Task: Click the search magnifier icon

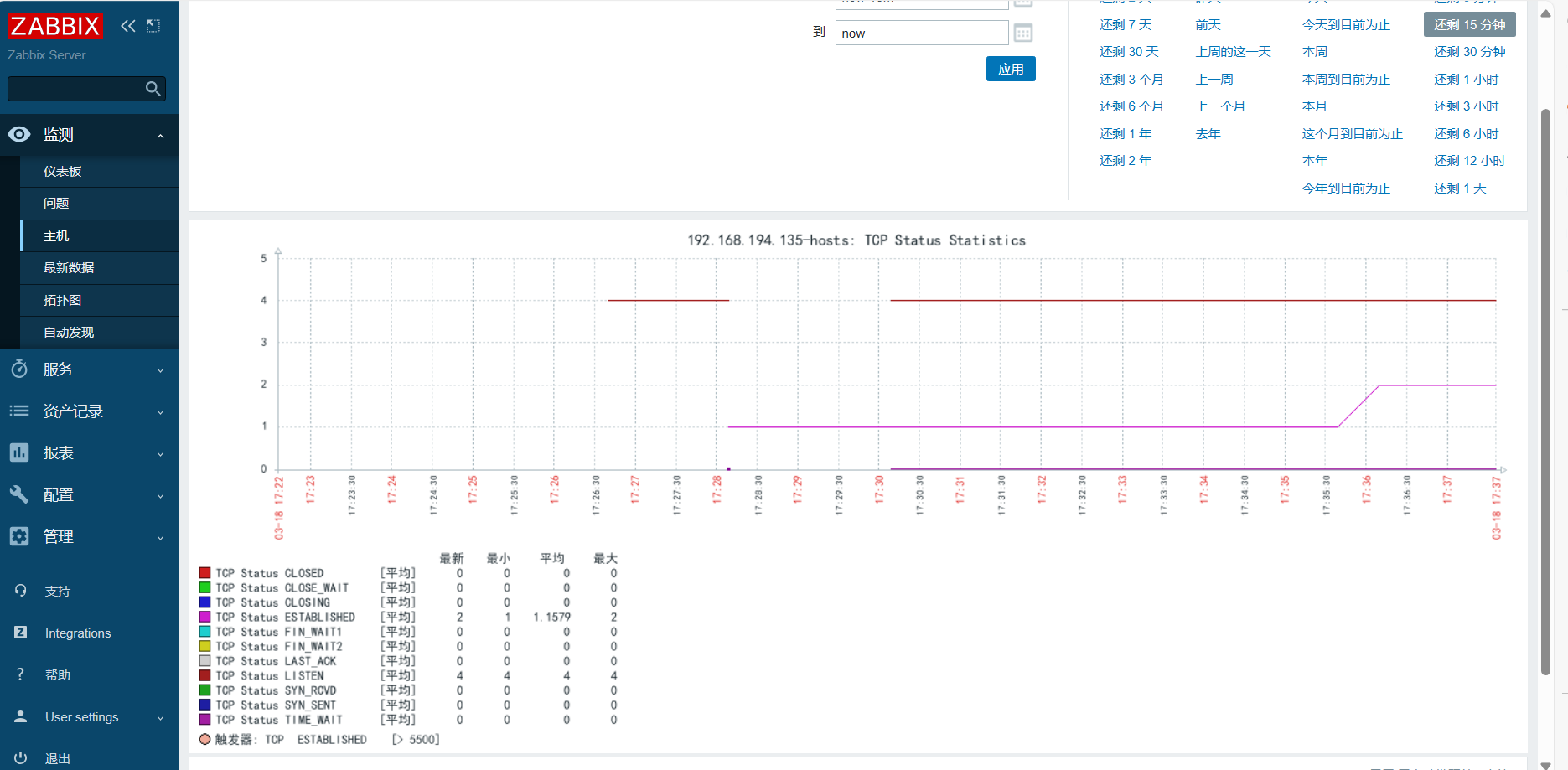Action: pyautogui.click(x=153, y=88)
